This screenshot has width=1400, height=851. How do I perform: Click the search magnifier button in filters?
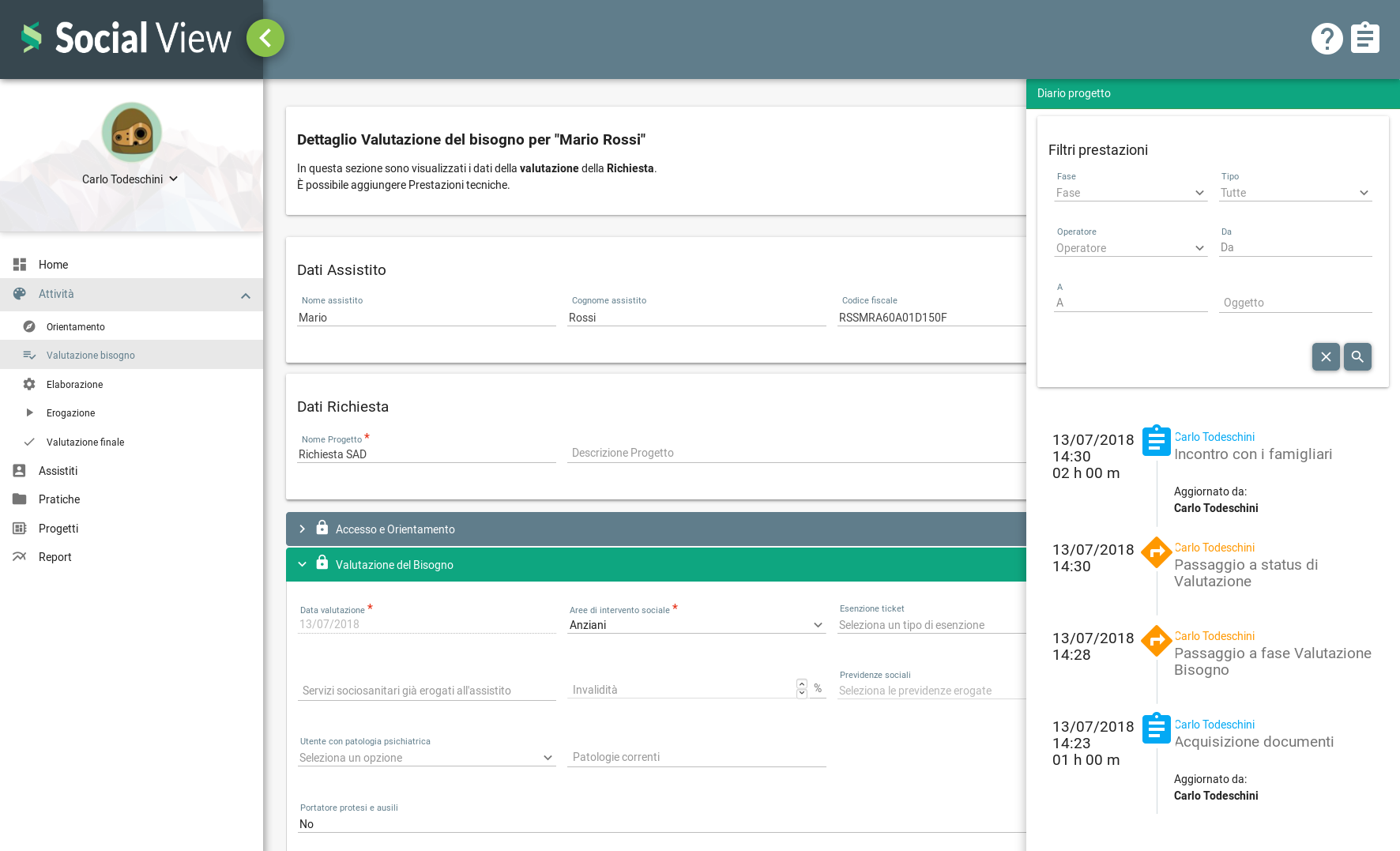click(1357, 357)
